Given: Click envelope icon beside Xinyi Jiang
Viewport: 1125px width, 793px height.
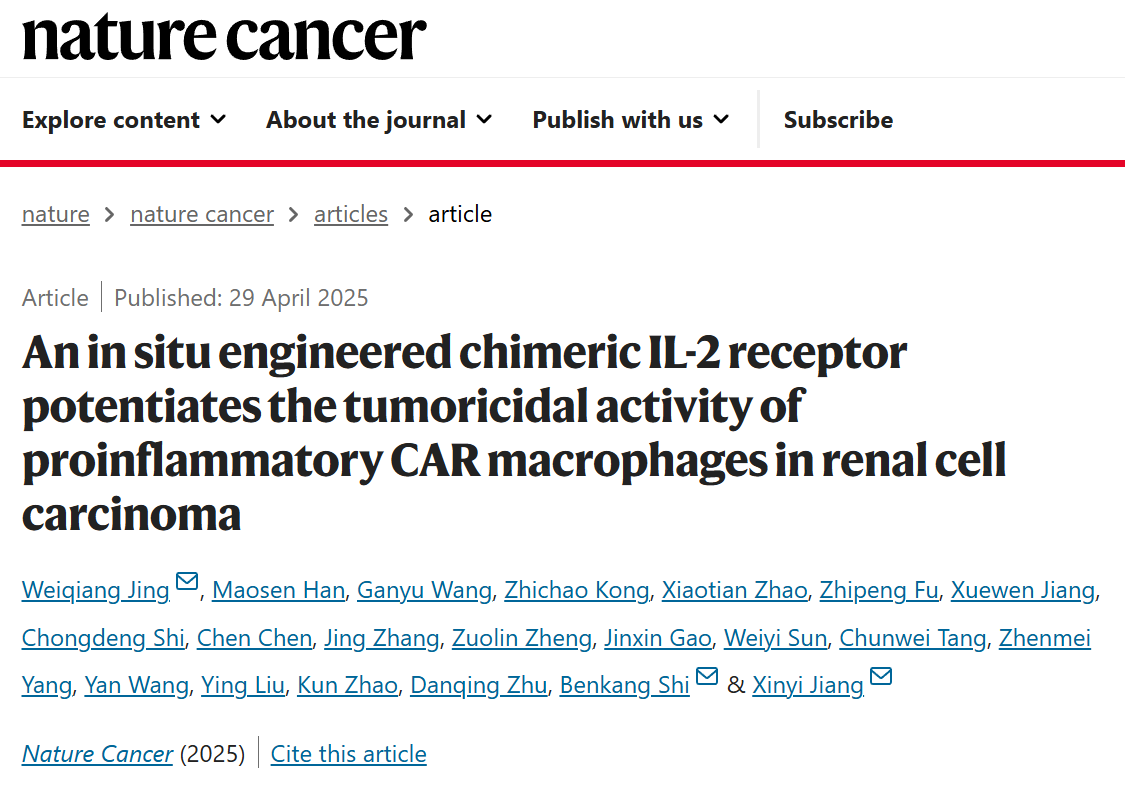Looking at the screenshot, I should pos(881,677).
